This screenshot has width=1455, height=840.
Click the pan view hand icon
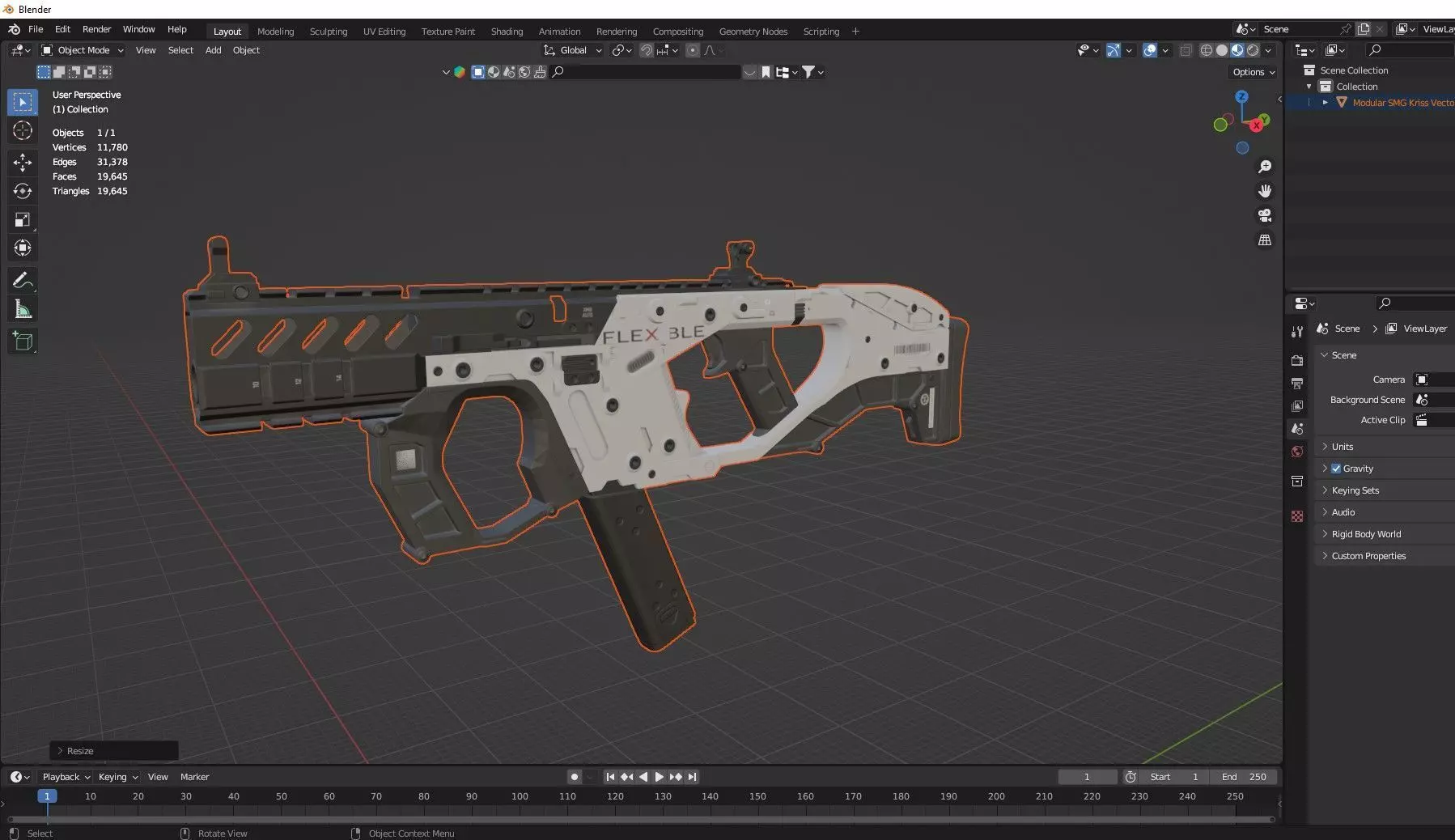tap(1264, 191)
